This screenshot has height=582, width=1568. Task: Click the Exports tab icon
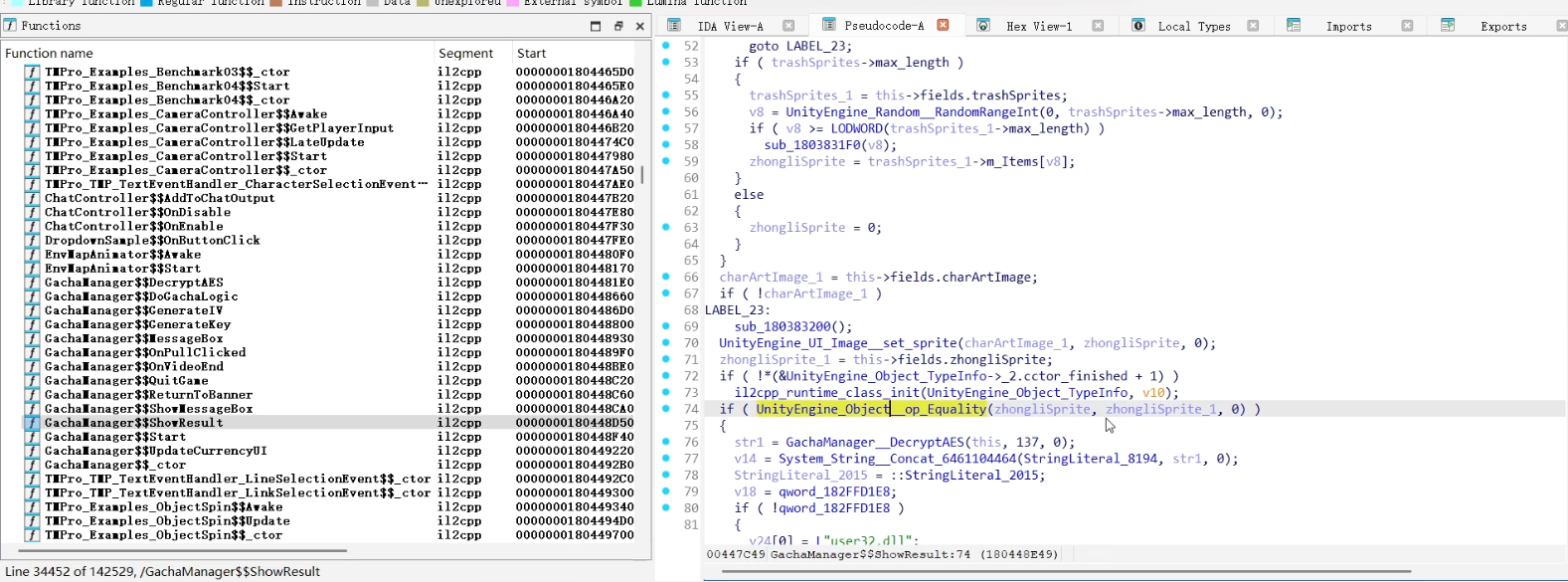[x=1448, y=26]
